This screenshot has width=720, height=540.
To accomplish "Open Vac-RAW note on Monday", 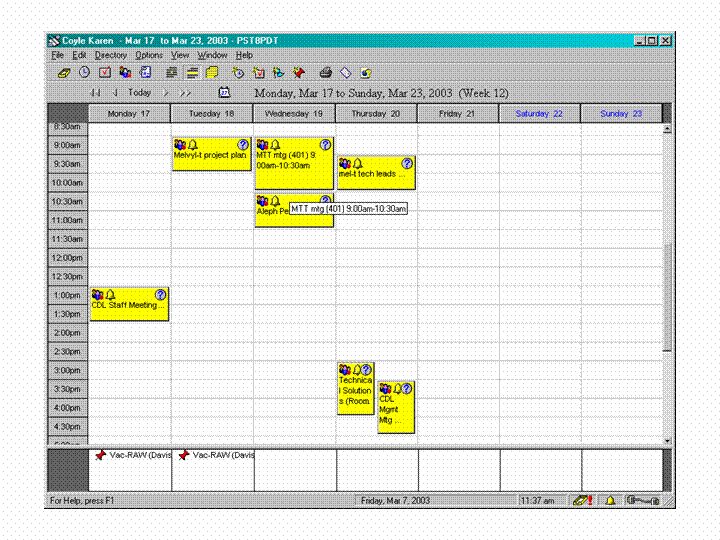I will coord(130,455).
